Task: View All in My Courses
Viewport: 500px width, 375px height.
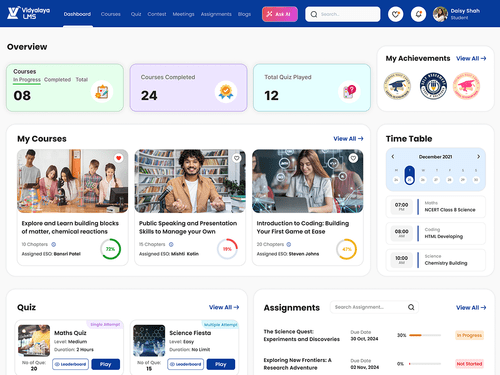Action: [x=348, y=139]
